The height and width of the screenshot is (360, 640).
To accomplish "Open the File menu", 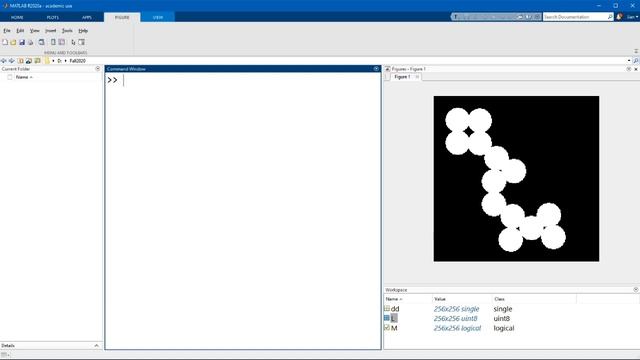I will [7, 31].
